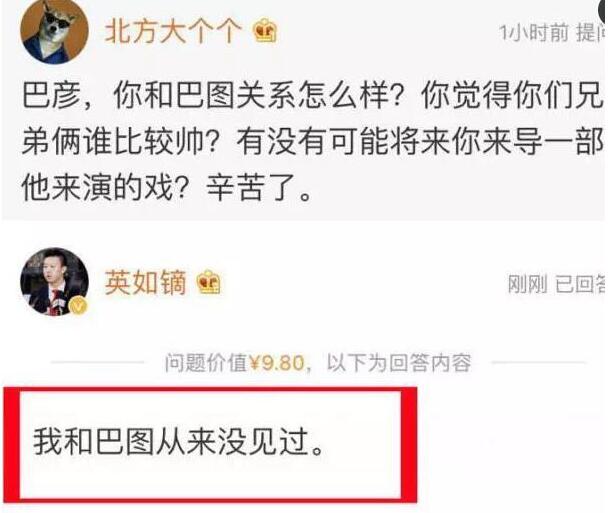Click the question line starting with 弟俩谁比较帅
Image resolution: width=610 pixels, height=513 pixels.
pyautogui.click(x=313, y=141)
